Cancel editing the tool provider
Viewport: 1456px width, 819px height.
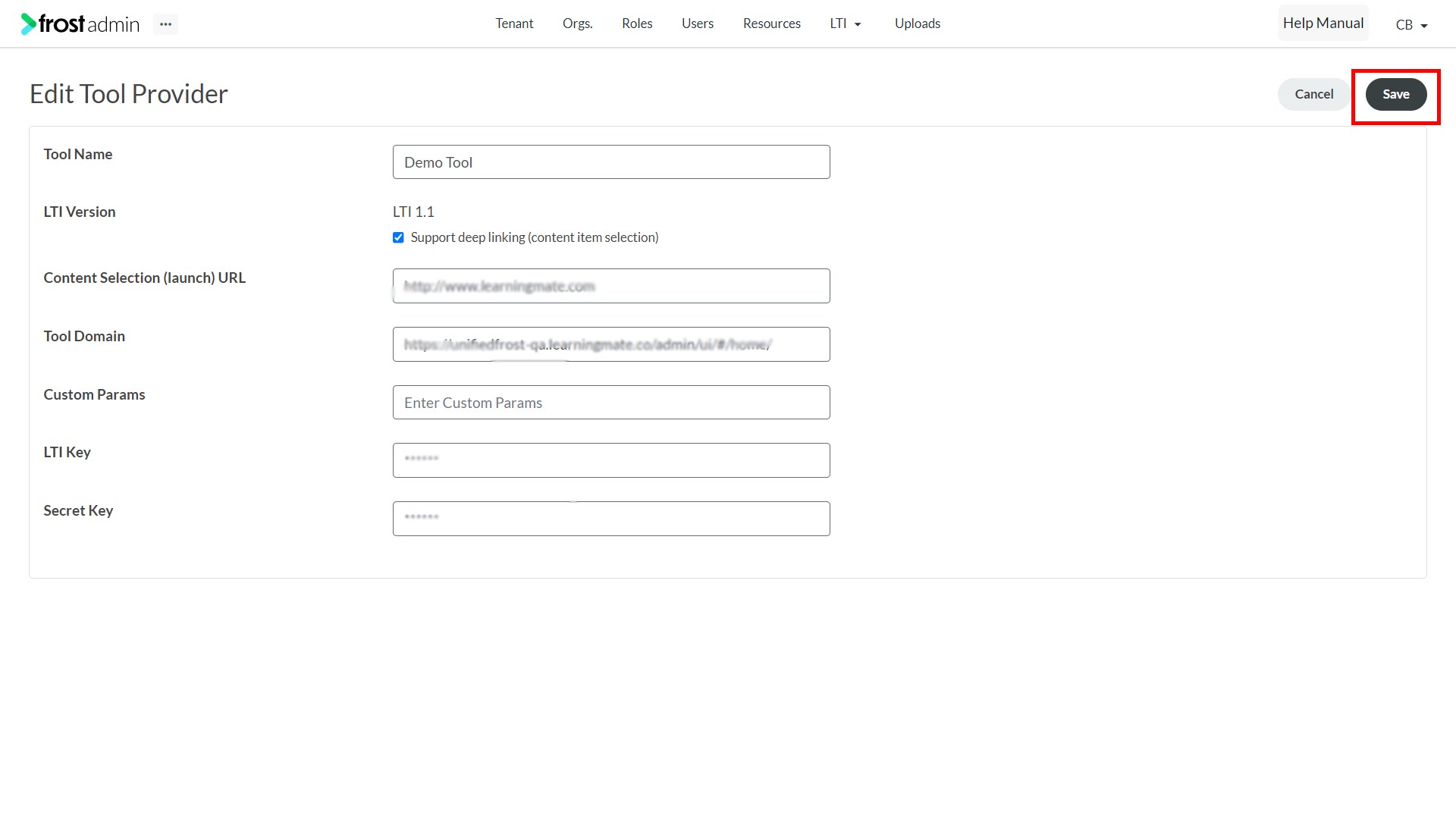click(x=1313, y=94)
